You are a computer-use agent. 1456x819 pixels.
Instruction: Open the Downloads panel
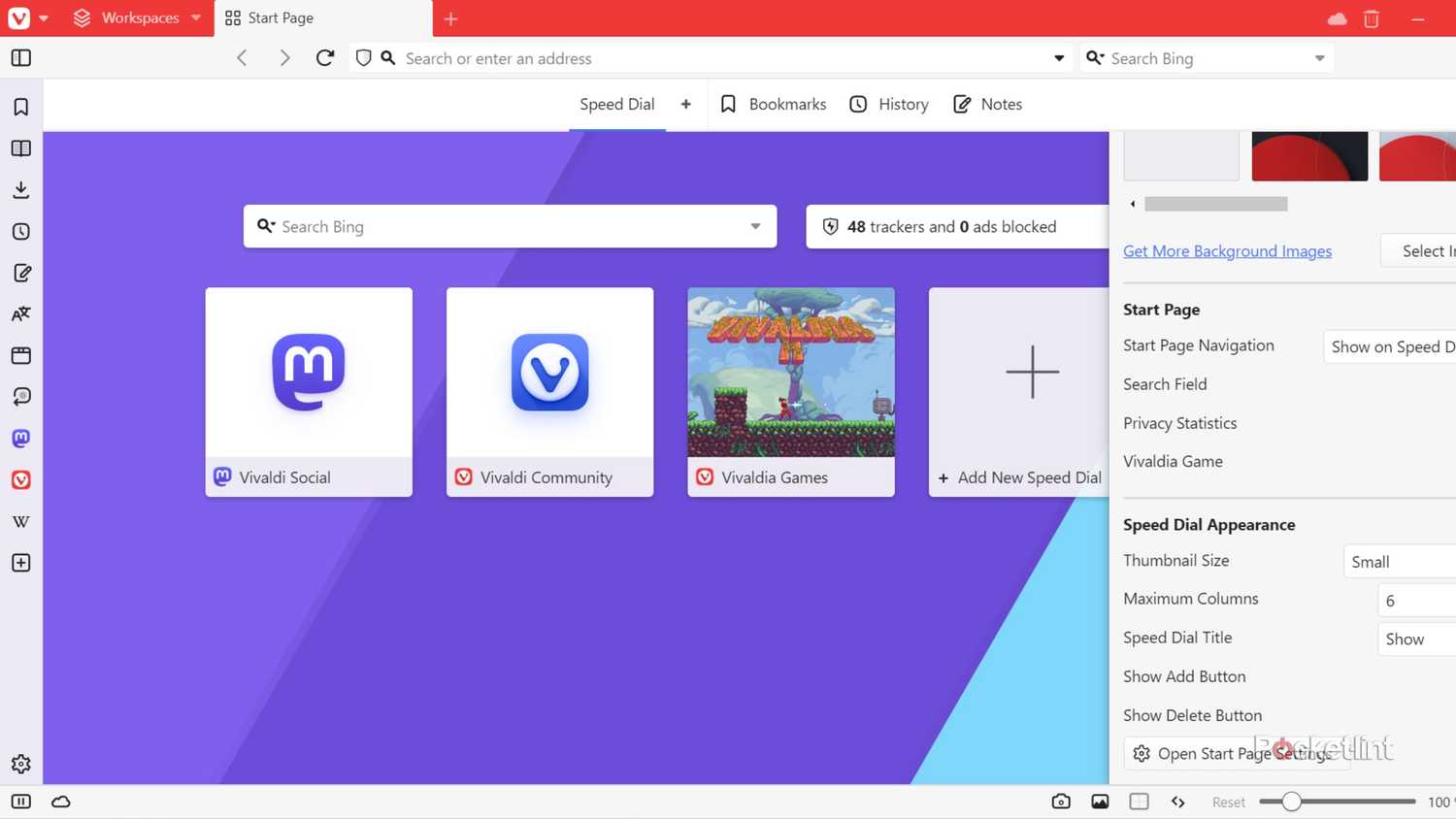click(20, 190)
